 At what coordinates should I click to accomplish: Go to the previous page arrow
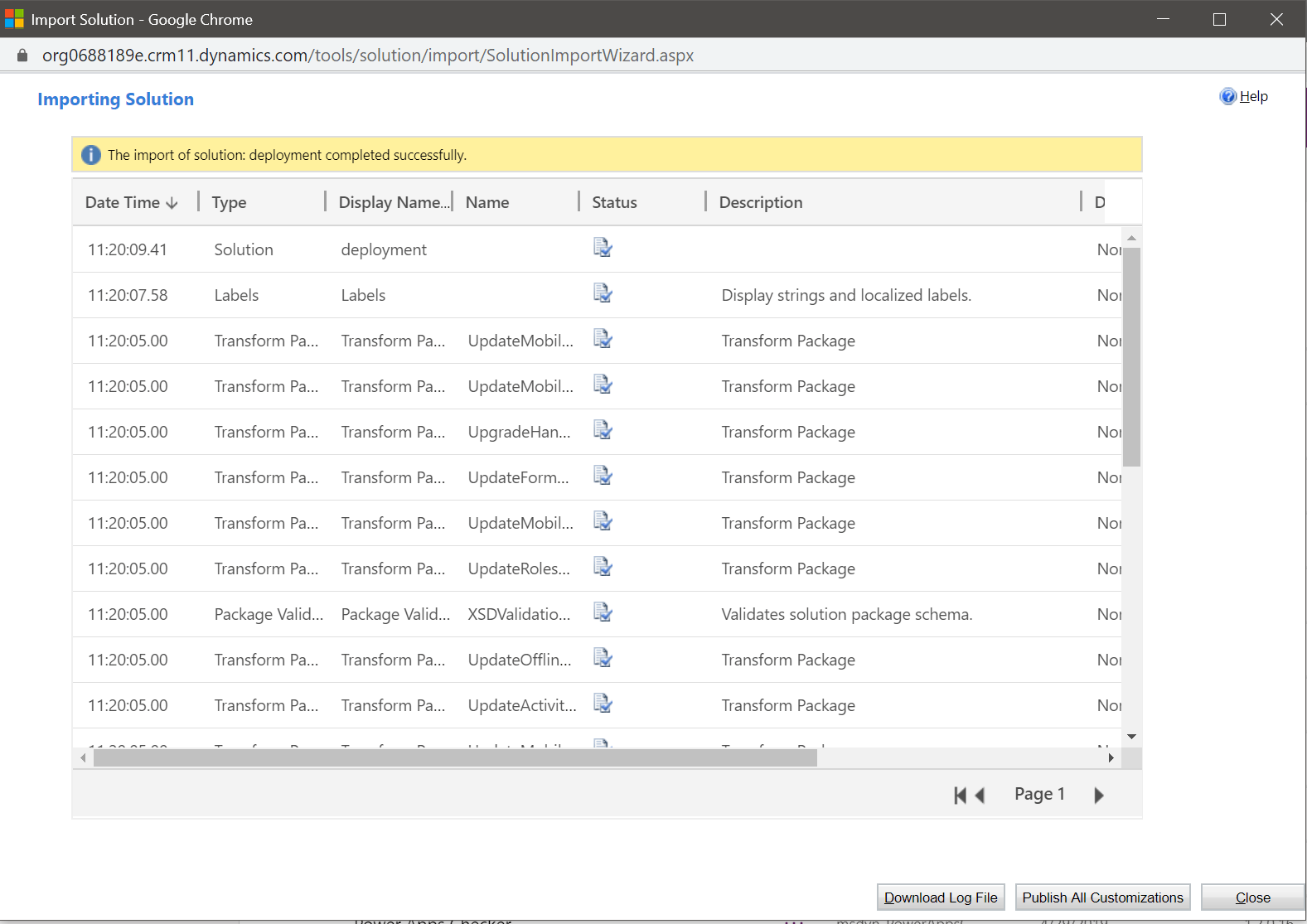point(980,796)
